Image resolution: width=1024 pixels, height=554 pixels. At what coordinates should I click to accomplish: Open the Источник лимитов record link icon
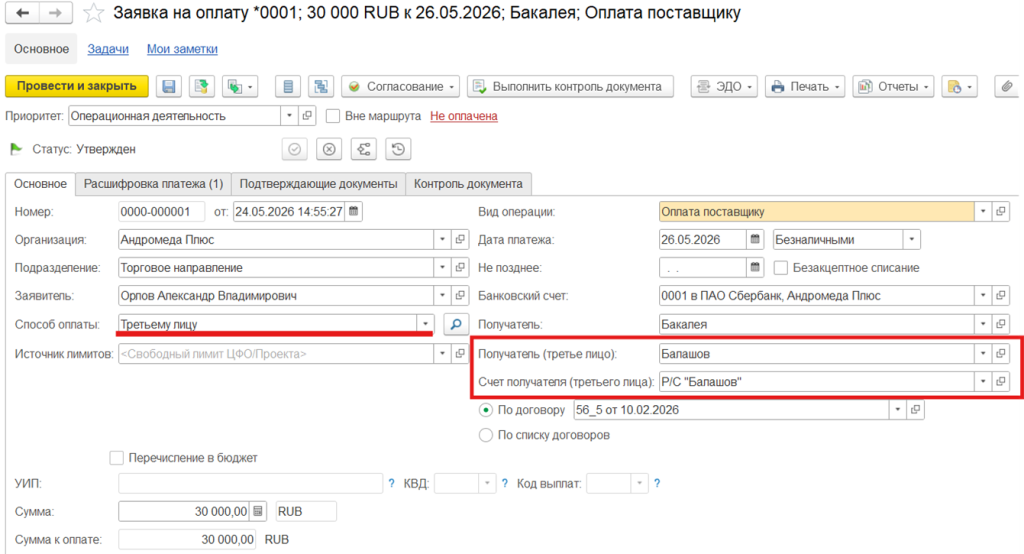(460, 353)
